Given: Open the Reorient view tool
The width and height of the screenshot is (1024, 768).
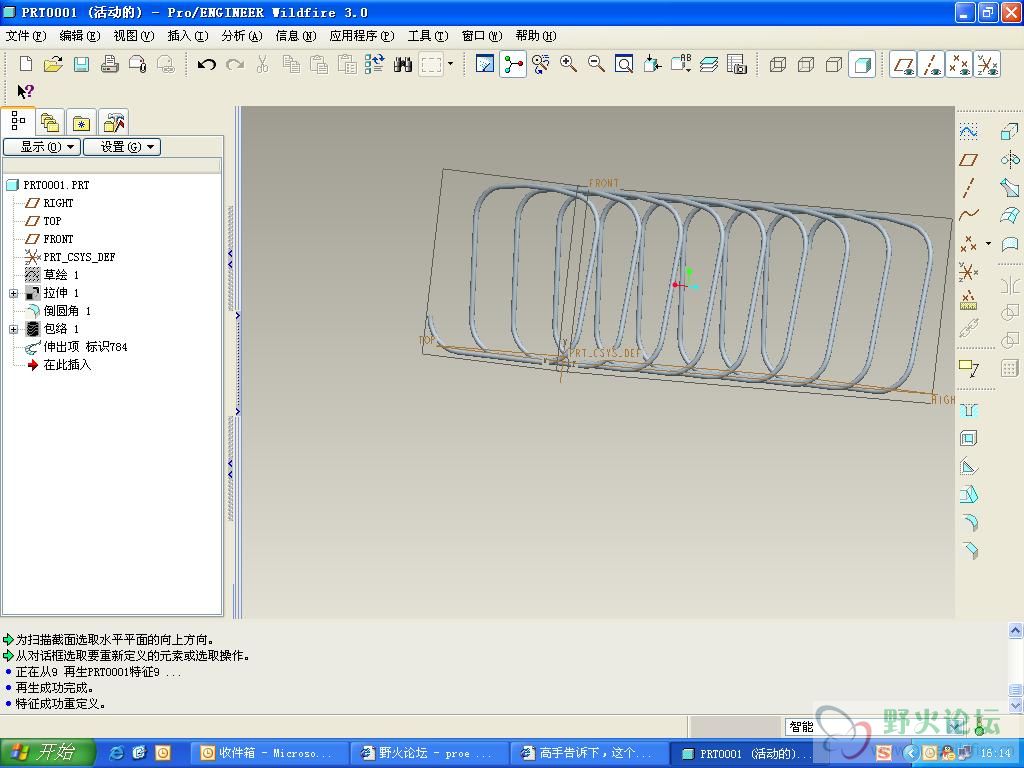Looking at the screenshot, I should click(x=652, y=64).
